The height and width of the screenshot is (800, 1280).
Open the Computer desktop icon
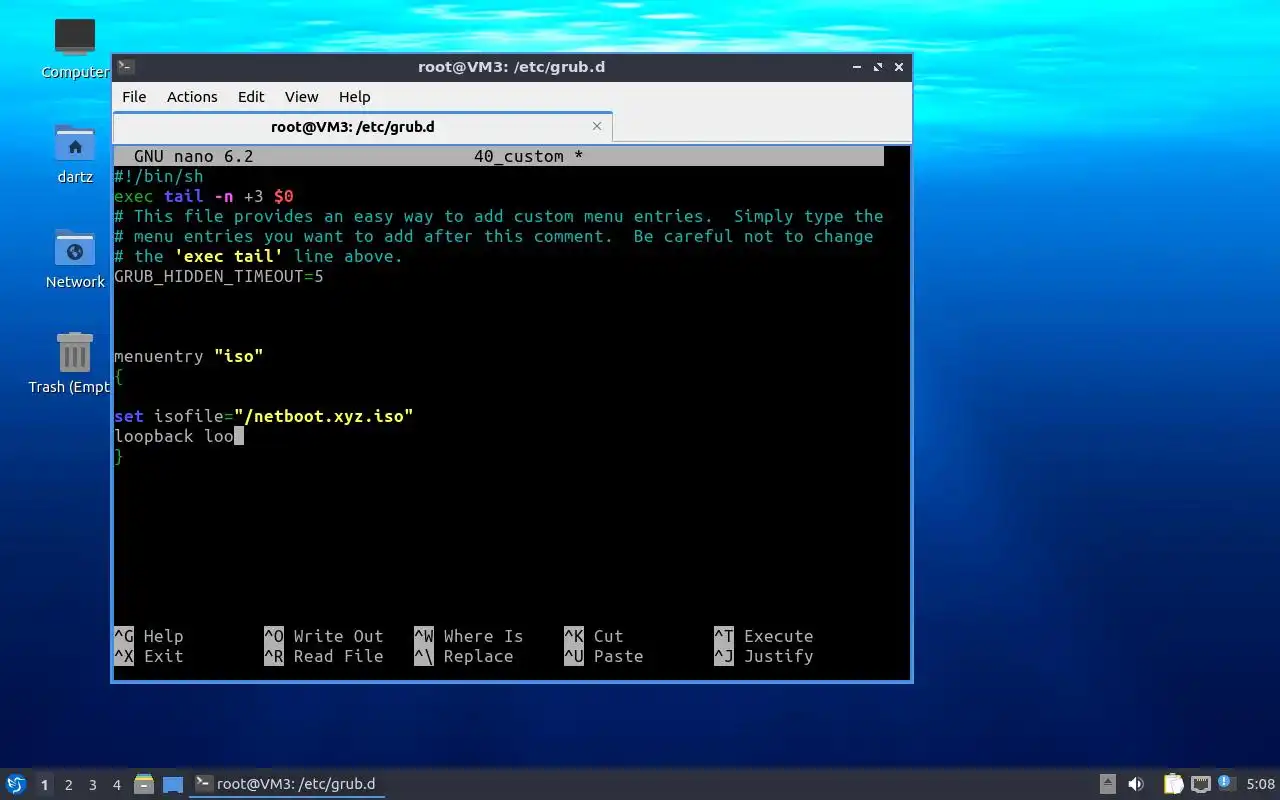point(75,48)
